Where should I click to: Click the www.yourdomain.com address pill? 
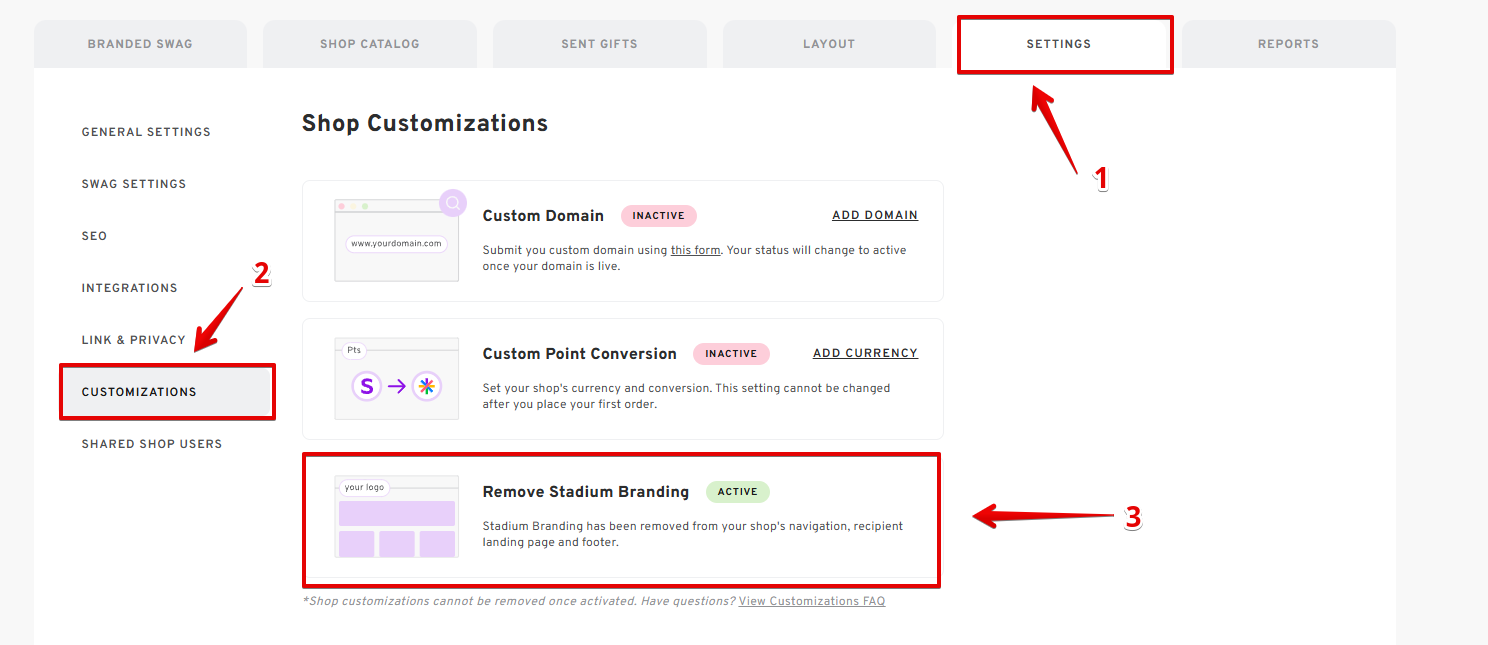[x=396, y=243]
